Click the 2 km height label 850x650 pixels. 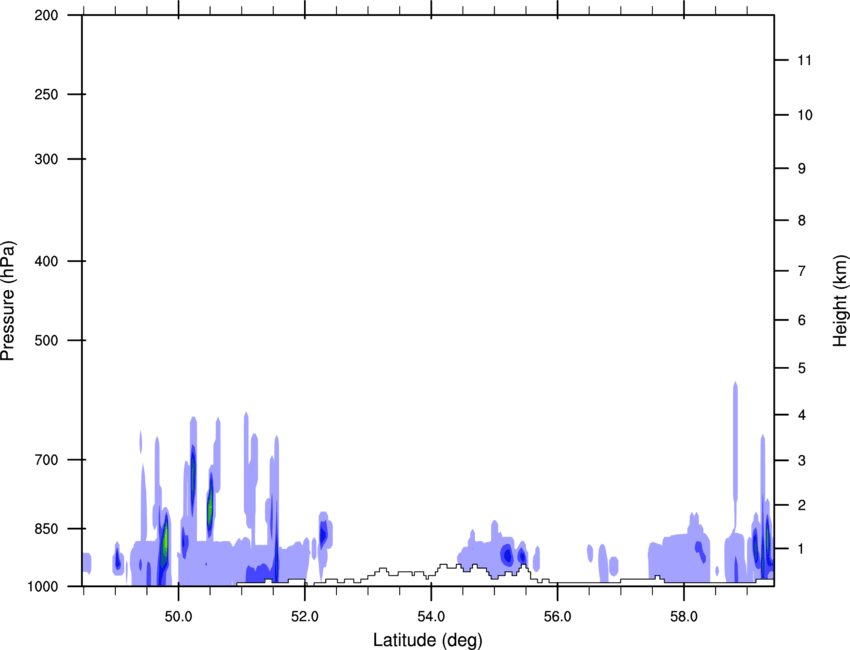tap(802, 505)
